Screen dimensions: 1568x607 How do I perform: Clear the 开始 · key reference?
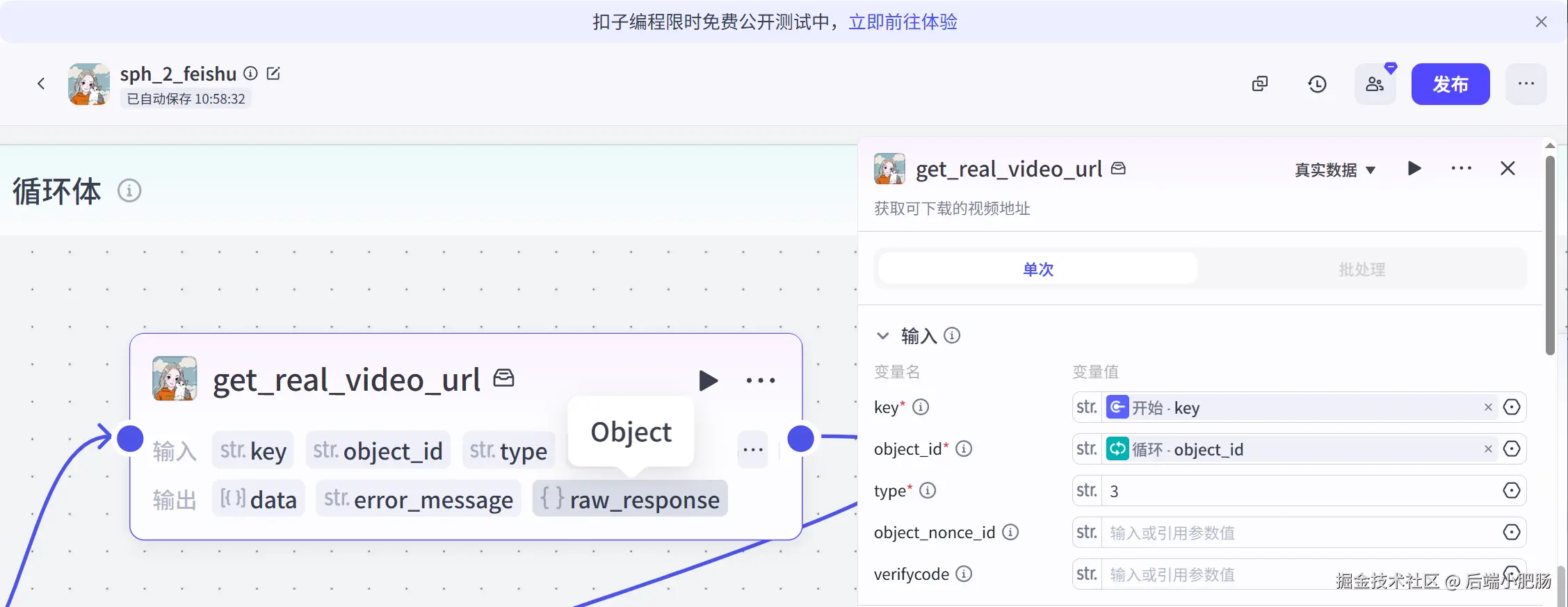[1488, 407]
